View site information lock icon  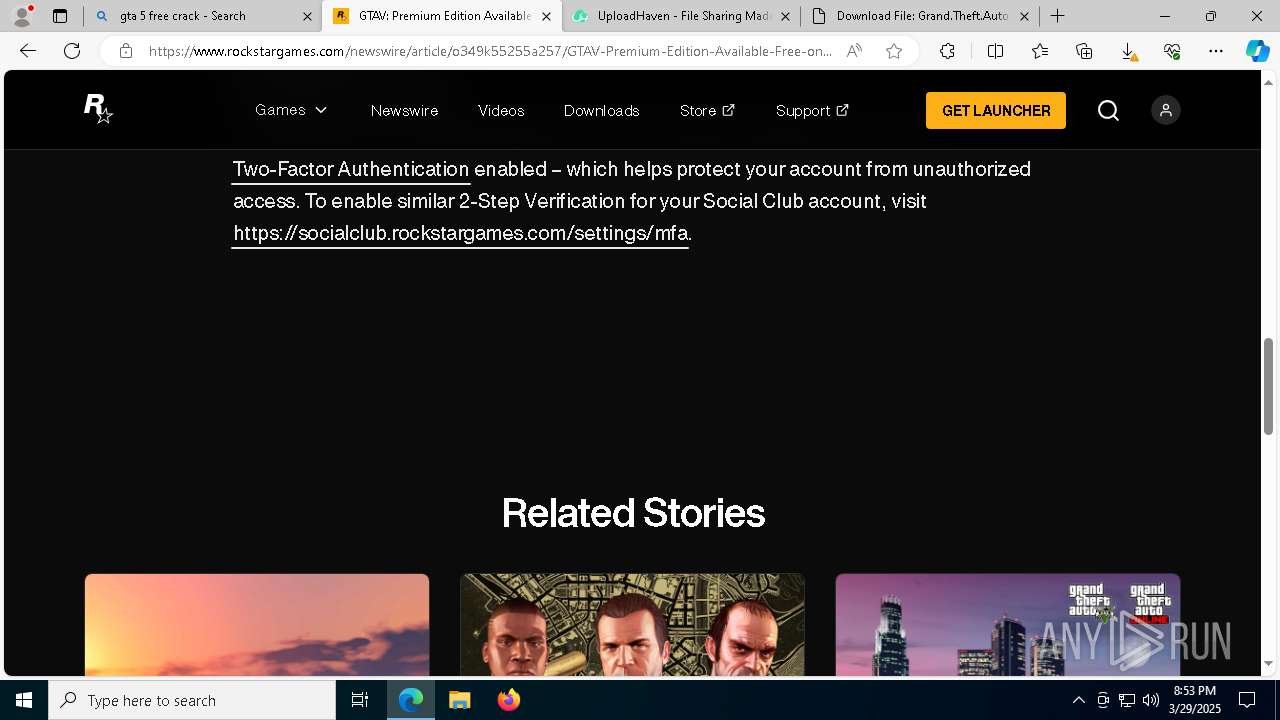(126, 51)
